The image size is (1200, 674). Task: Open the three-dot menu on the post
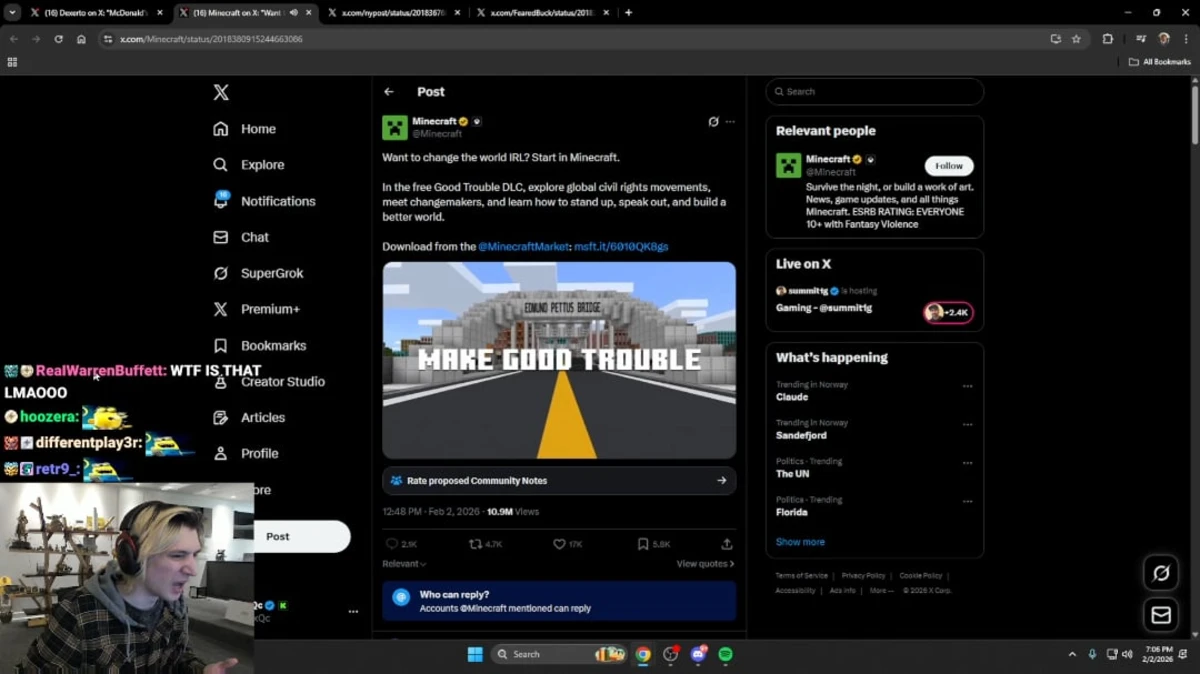[x=730, y=122]
